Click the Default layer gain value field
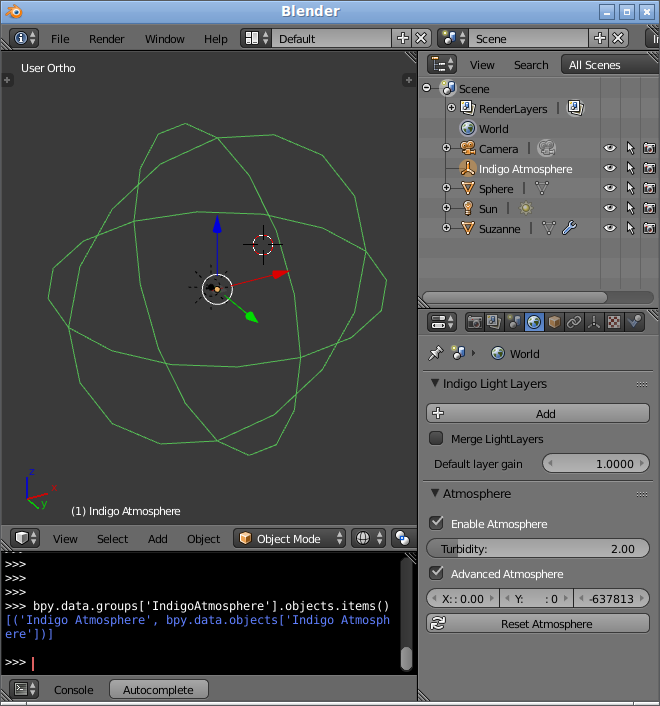660x706 pixels. coord(595,464)
